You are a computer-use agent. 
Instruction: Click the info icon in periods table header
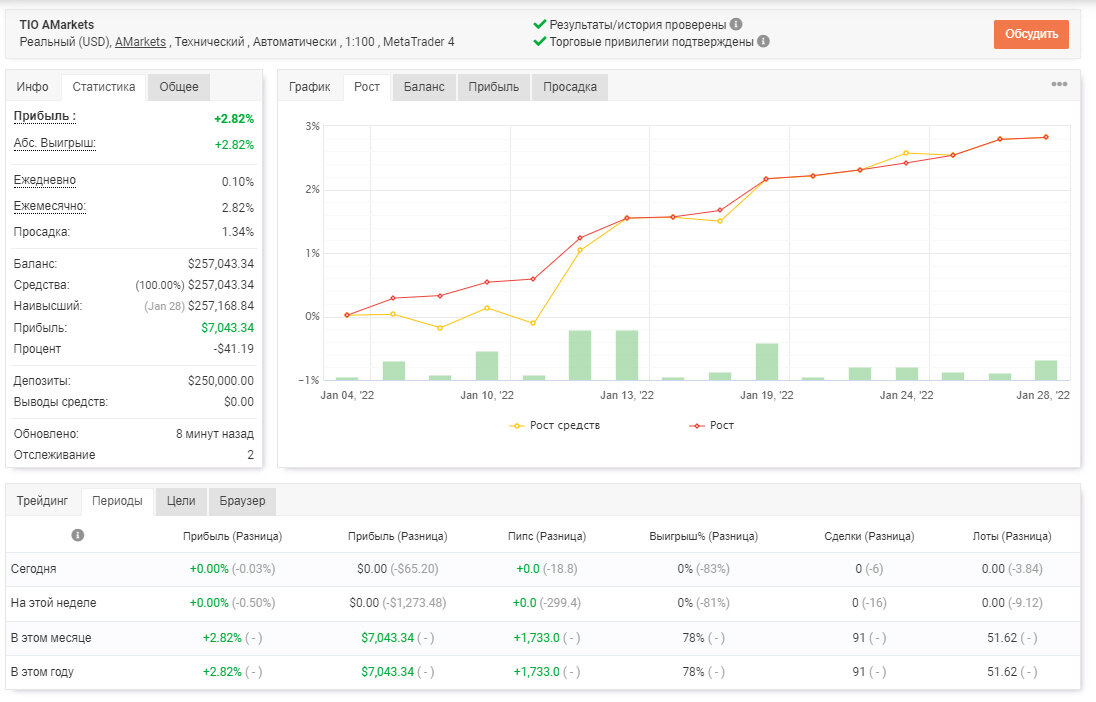click(78, 535)
